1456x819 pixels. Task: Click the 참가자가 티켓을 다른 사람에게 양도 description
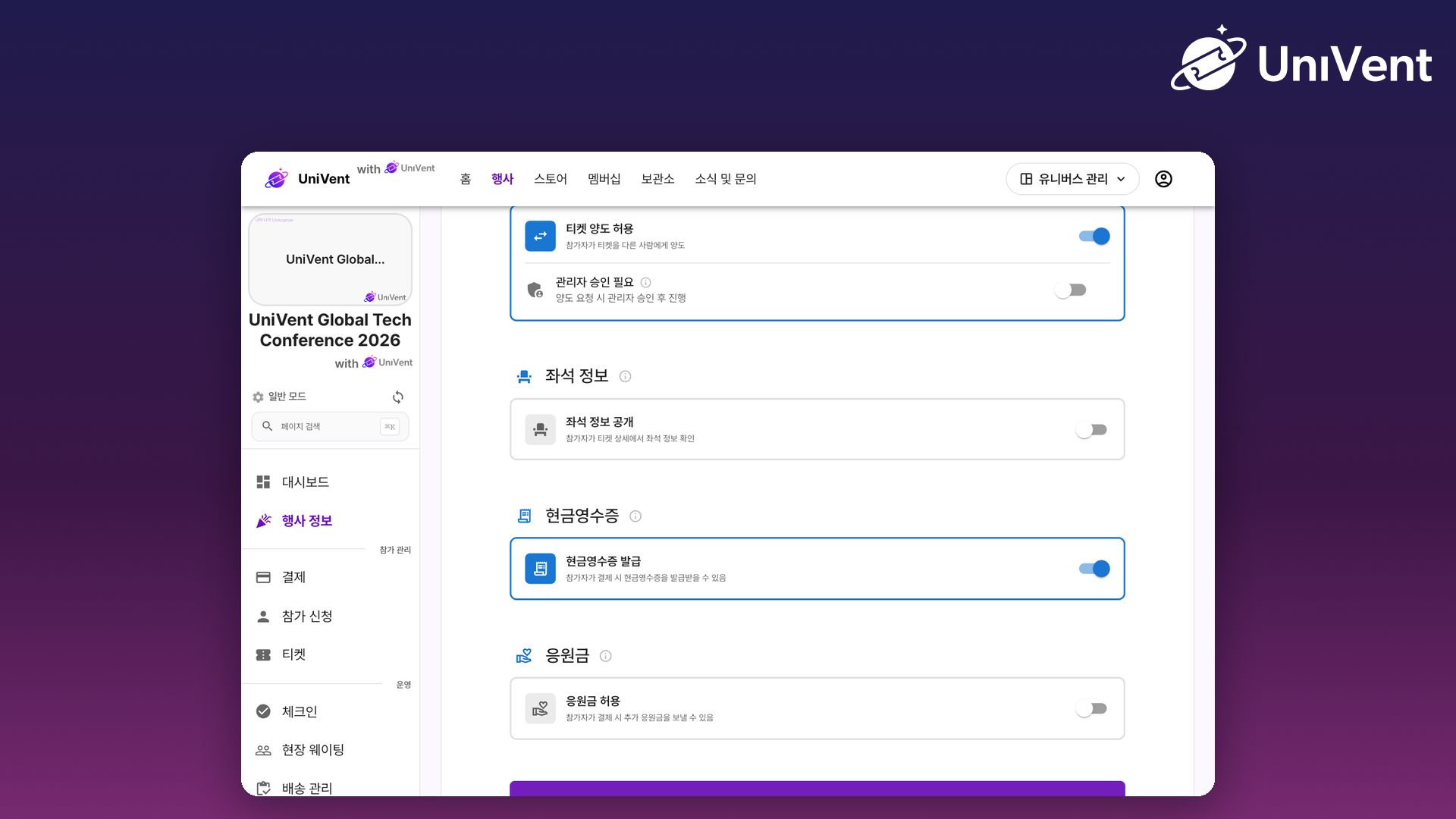(625, 245)
